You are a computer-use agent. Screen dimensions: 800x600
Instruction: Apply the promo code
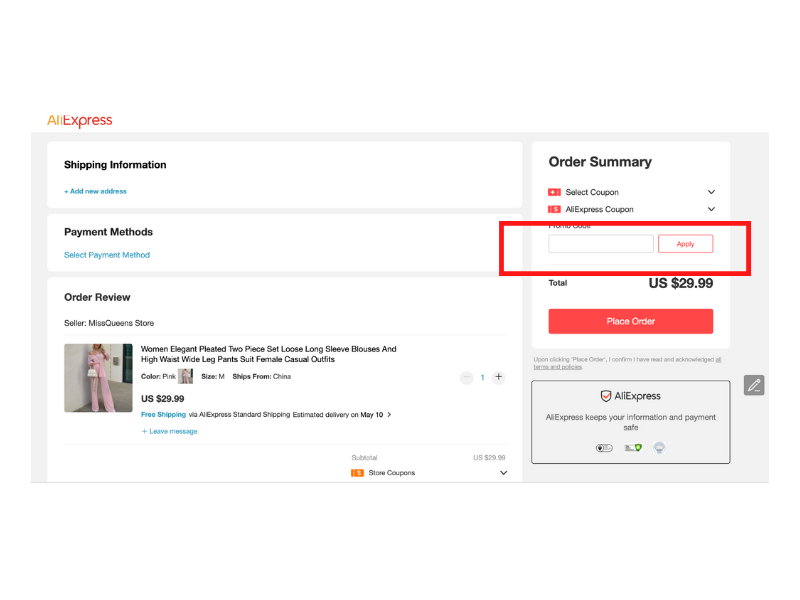point(685,244)
